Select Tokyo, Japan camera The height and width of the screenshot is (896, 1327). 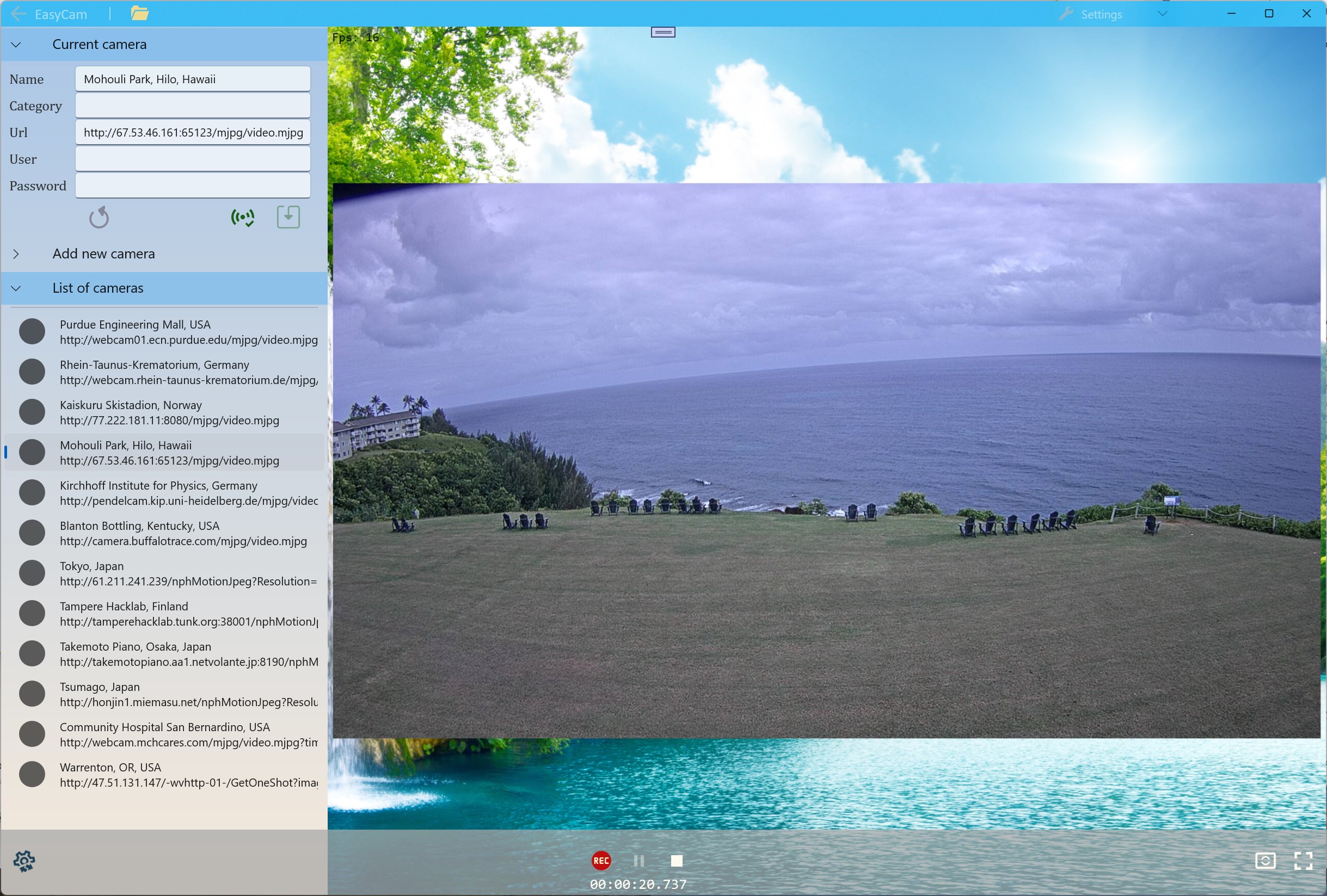[164, 573]
